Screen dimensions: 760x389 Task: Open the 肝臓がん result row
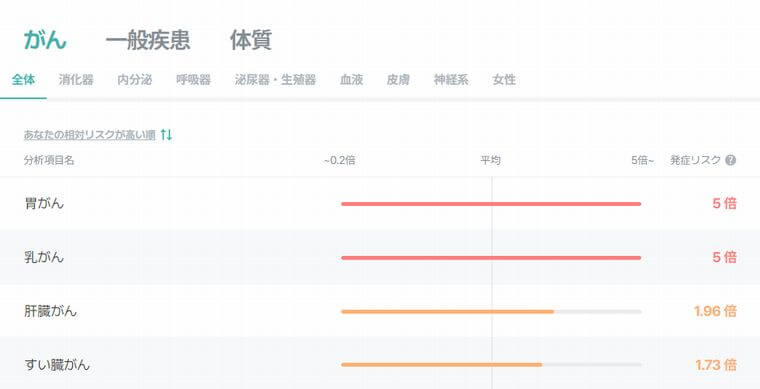[x=380, y=311]
